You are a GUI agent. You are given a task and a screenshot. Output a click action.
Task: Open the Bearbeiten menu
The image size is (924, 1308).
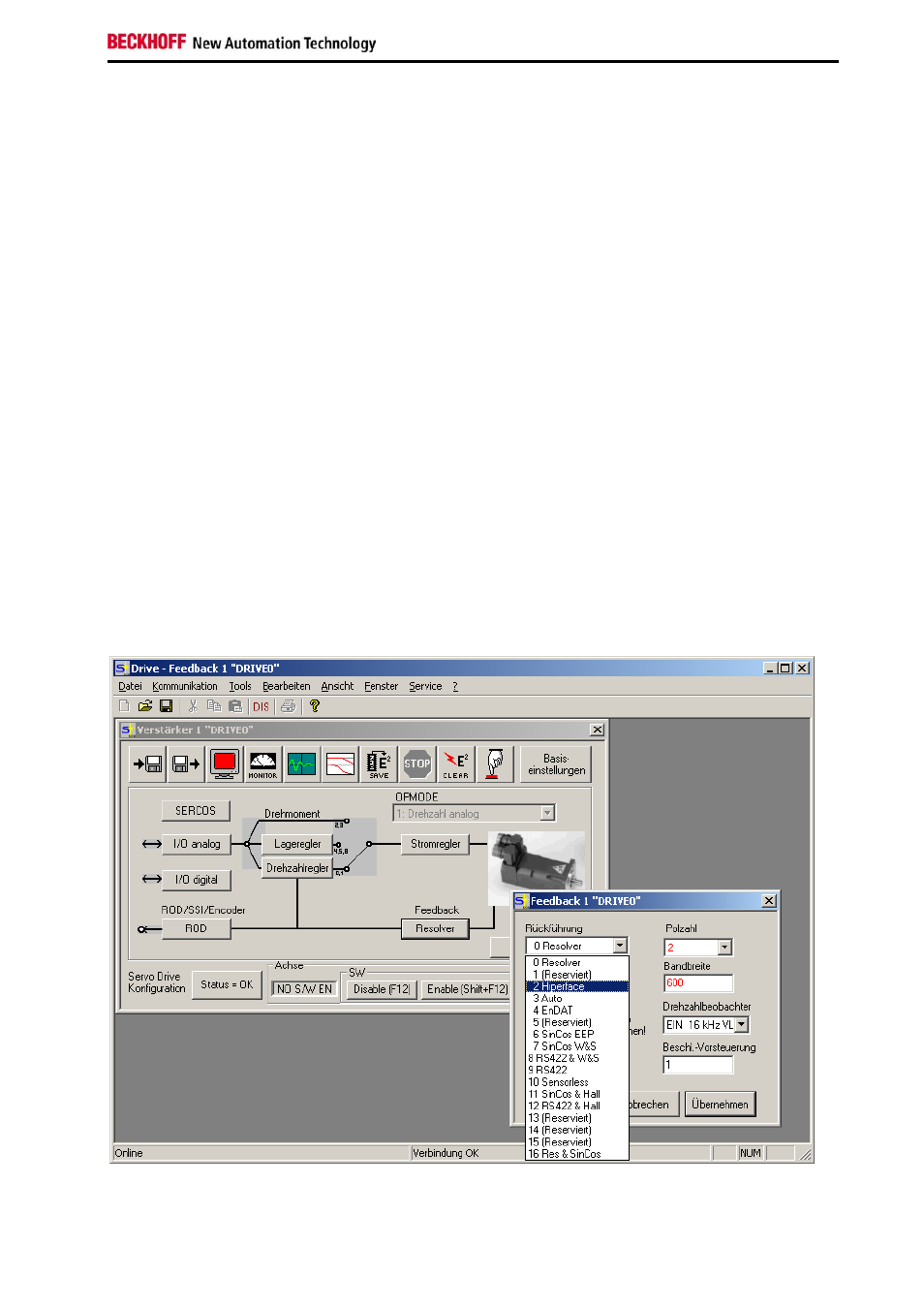click(287, 687)
